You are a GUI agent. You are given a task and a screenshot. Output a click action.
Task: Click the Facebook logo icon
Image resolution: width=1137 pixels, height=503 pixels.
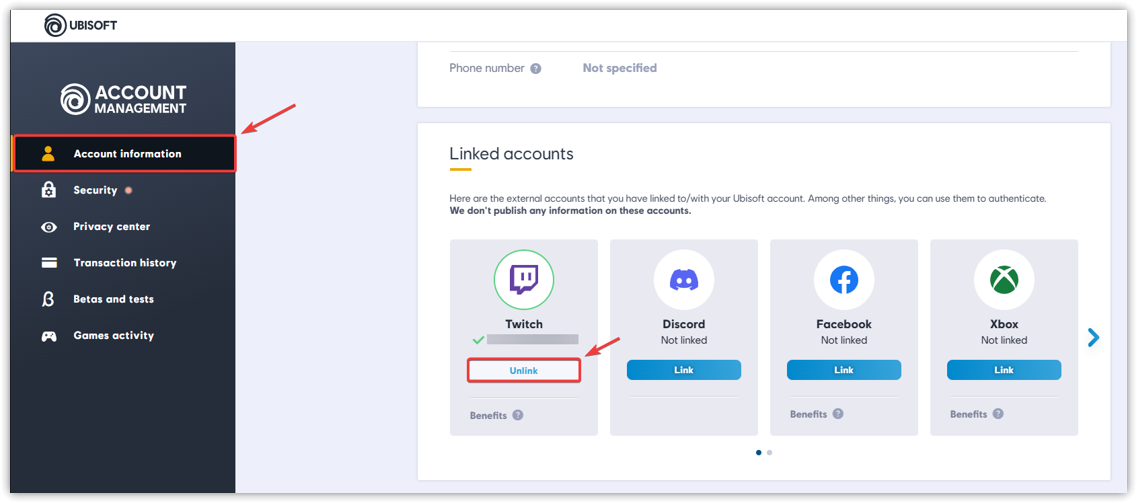click(844, 279)
